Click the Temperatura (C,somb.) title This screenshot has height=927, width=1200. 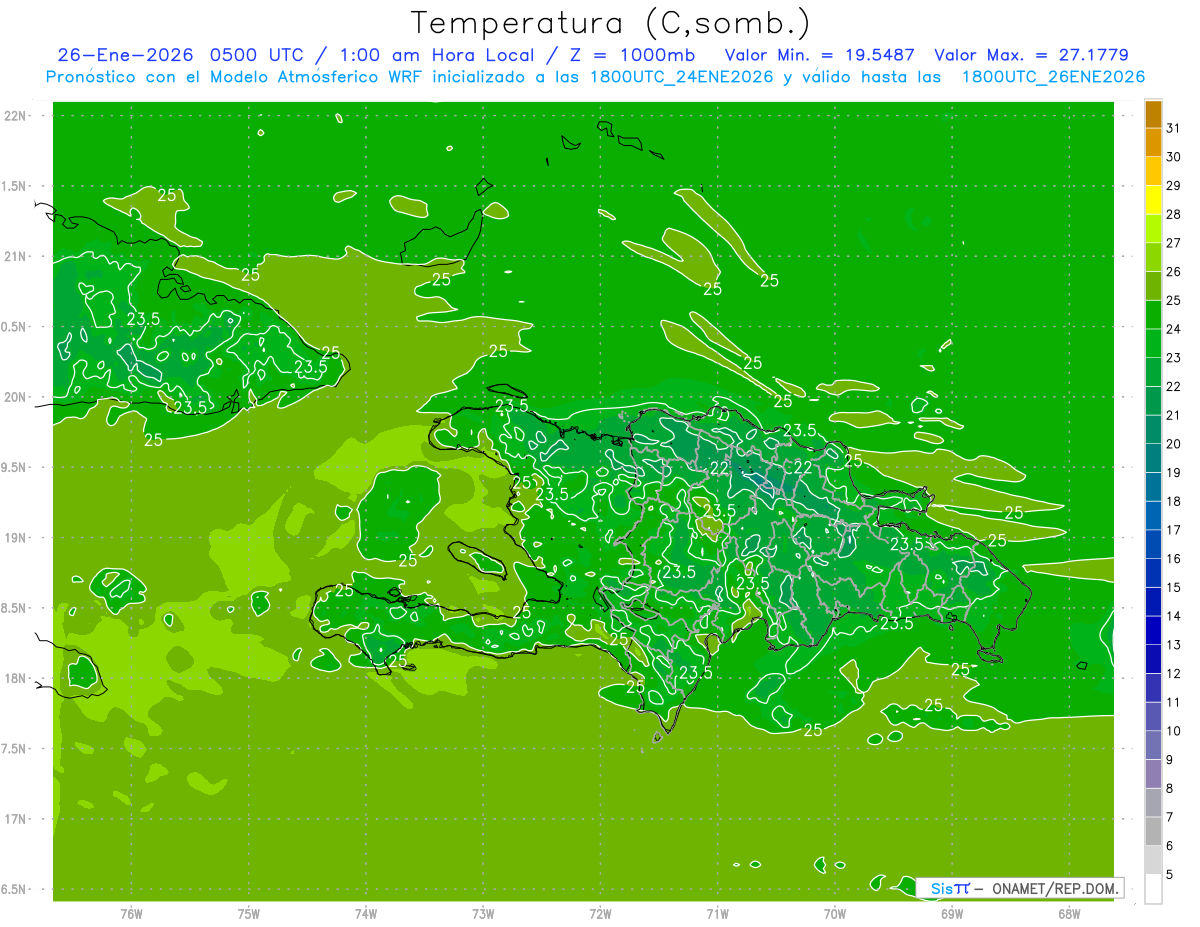(610, 23)
